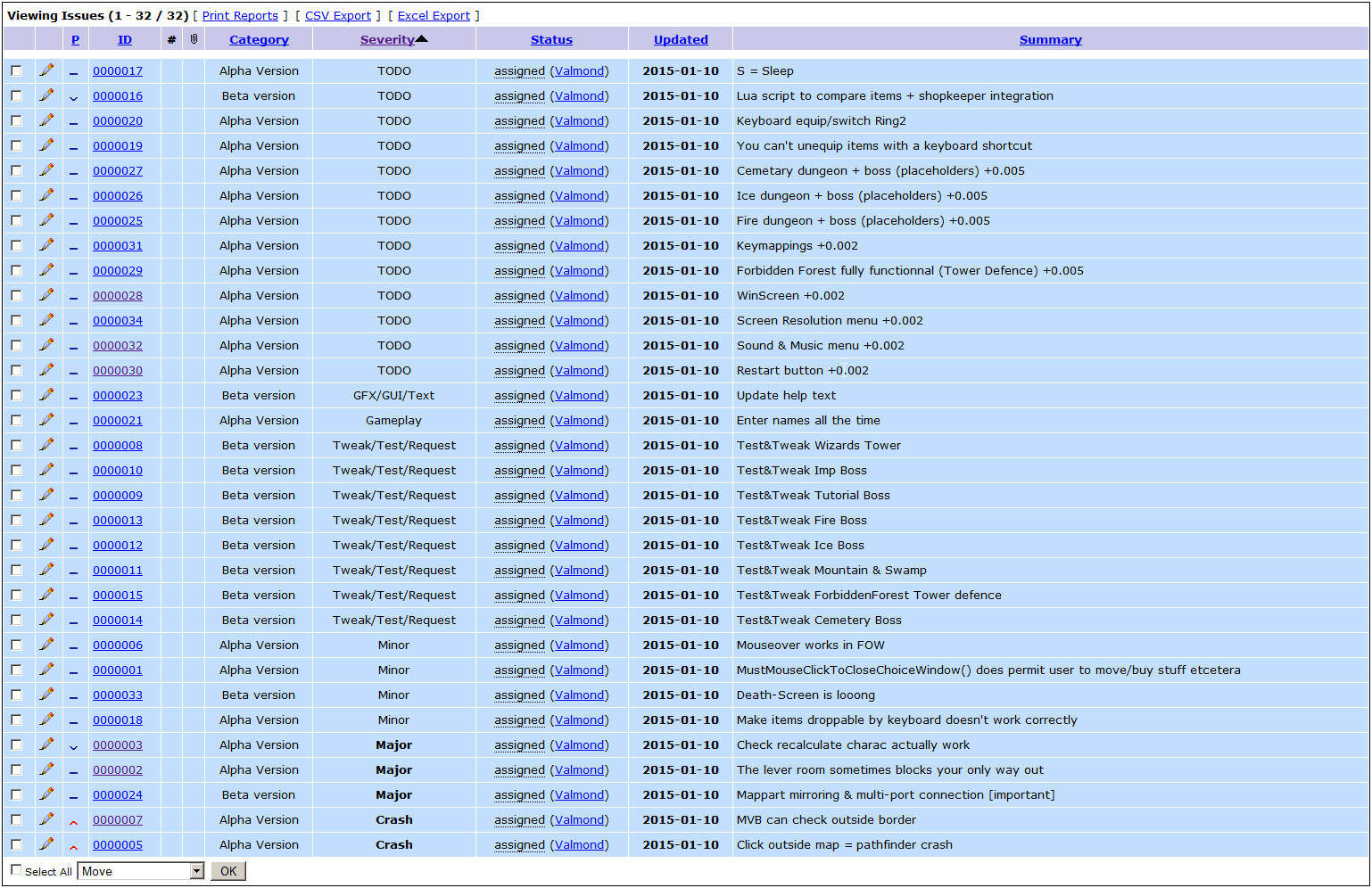Click normal priority dash on issue 0000017

[74, 73]
